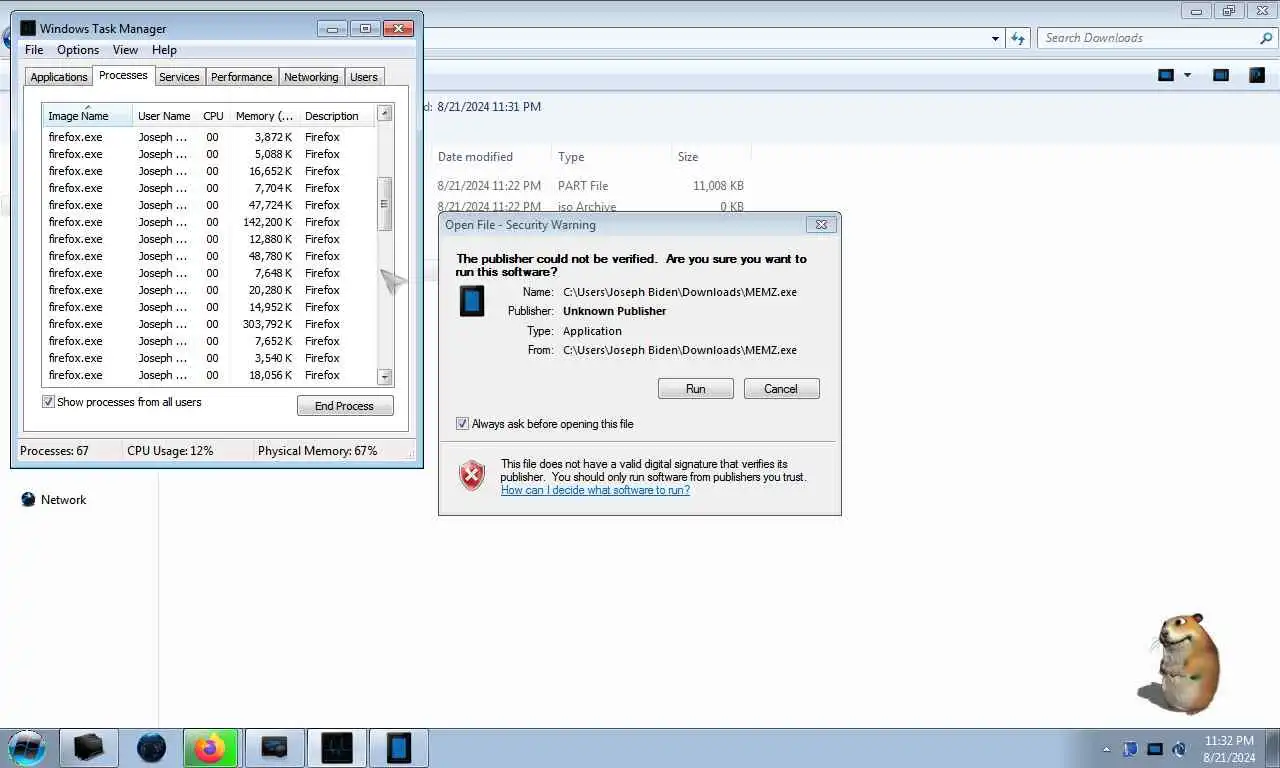The height and width of the screenshot is (768, 1280).
Task: Select the PART File row of 11,008 KB
Action: point(590,186)
